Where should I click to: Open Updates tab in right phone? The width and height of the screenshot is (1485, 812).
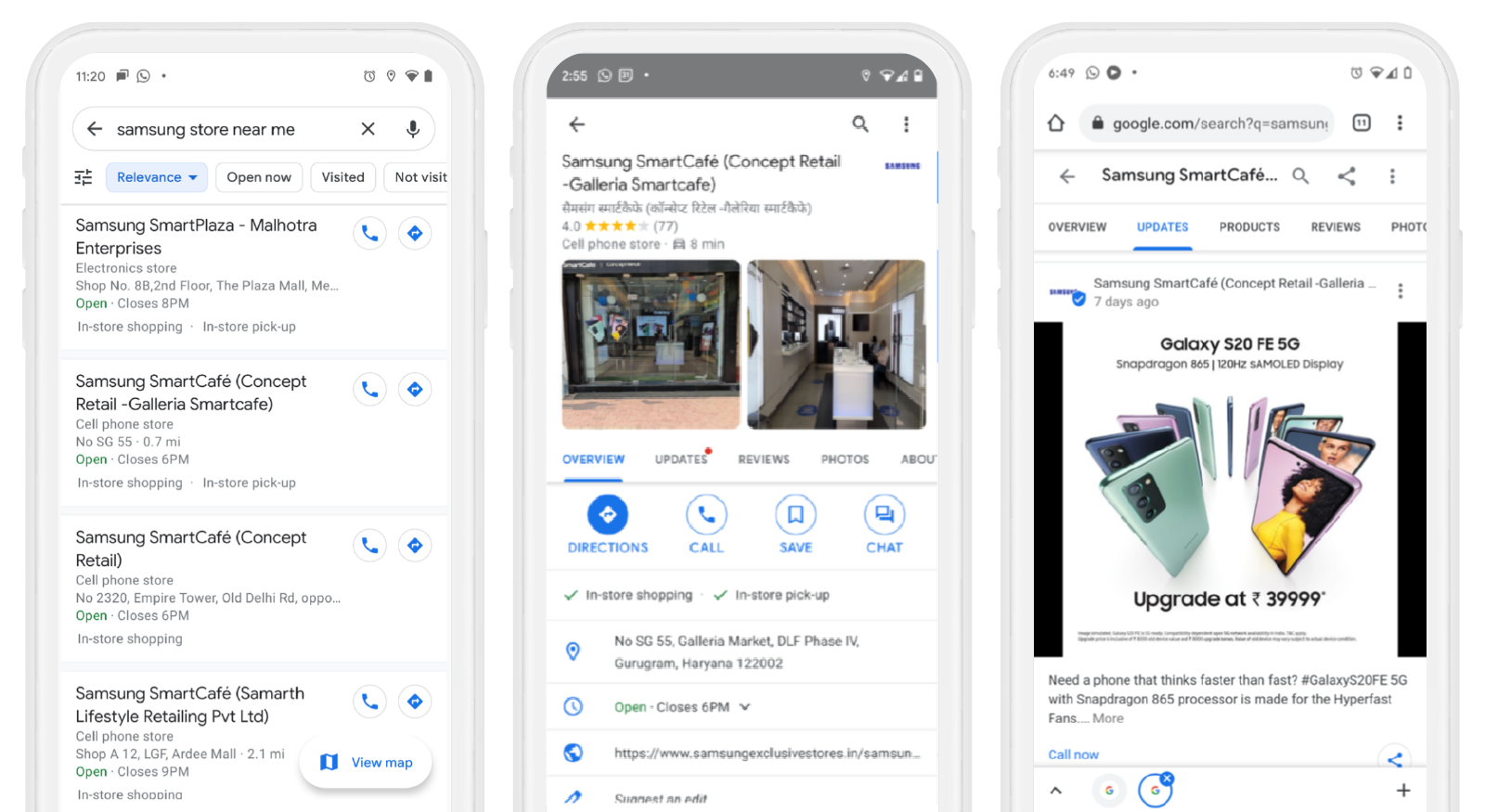(x=1163, y=227)
